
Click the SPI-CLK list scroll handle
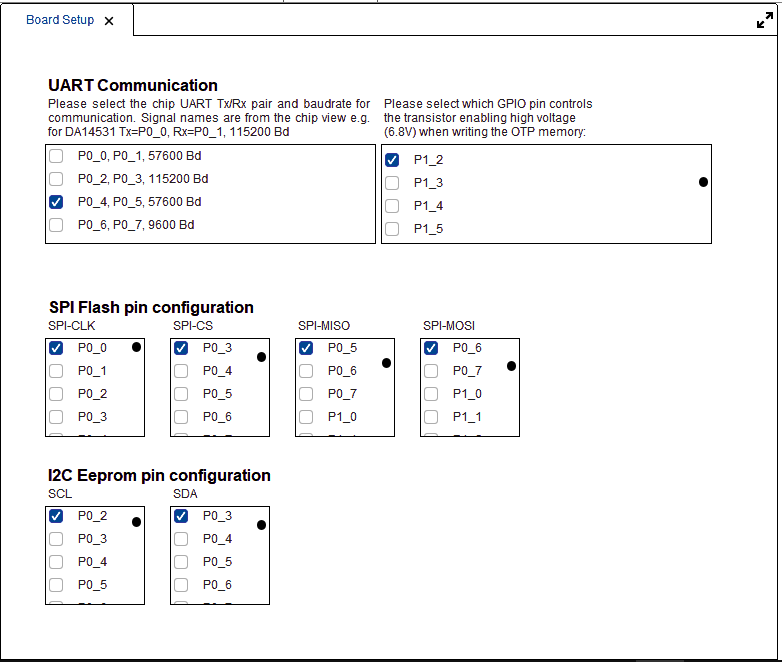(136, 347)
